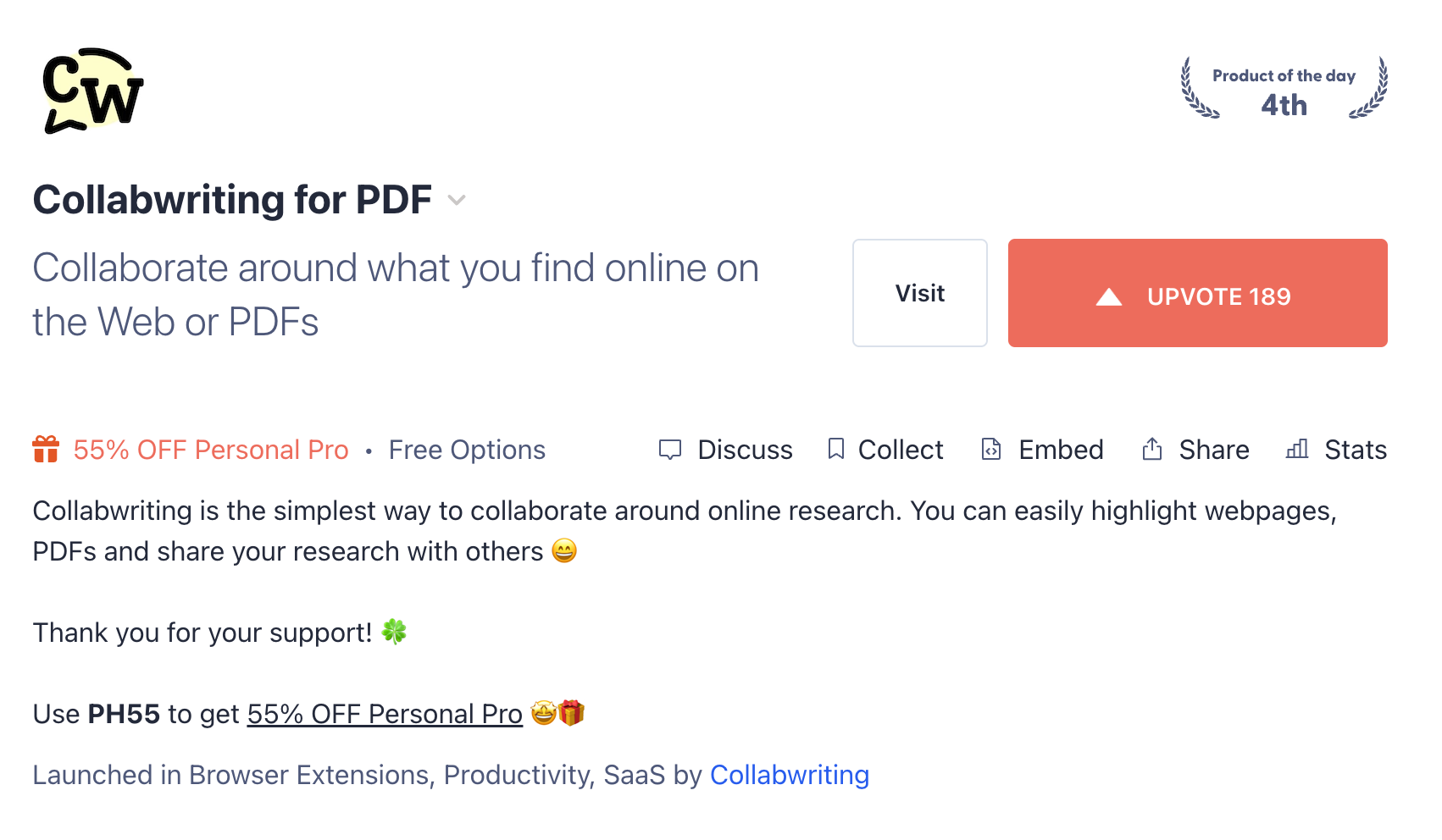Click the upvote triangle arrow icon
1442x840 pixels.
(x=1108, y=296)
